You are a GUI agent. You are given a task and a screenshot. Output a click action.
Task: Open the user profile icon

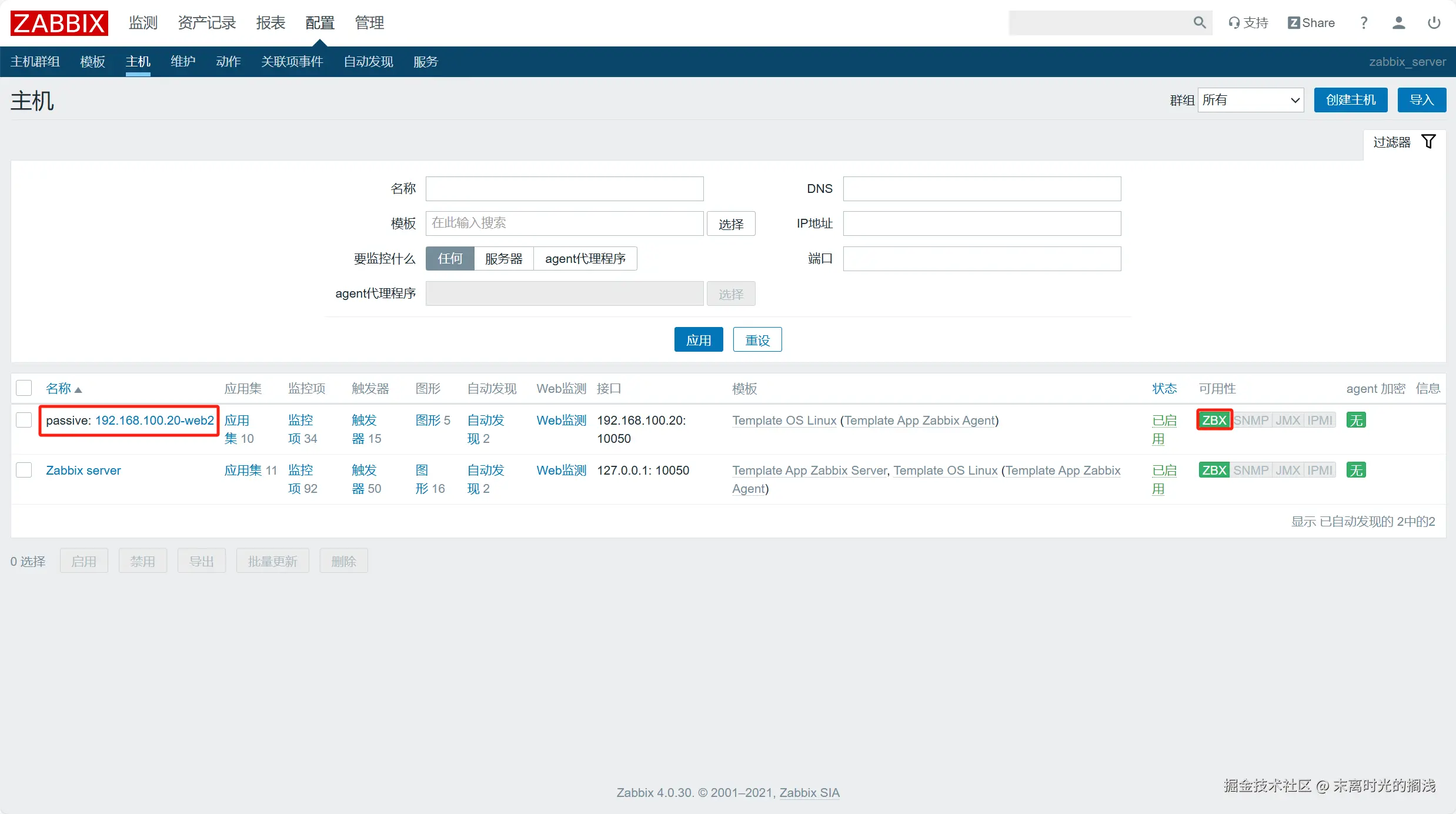point(1398,23)
